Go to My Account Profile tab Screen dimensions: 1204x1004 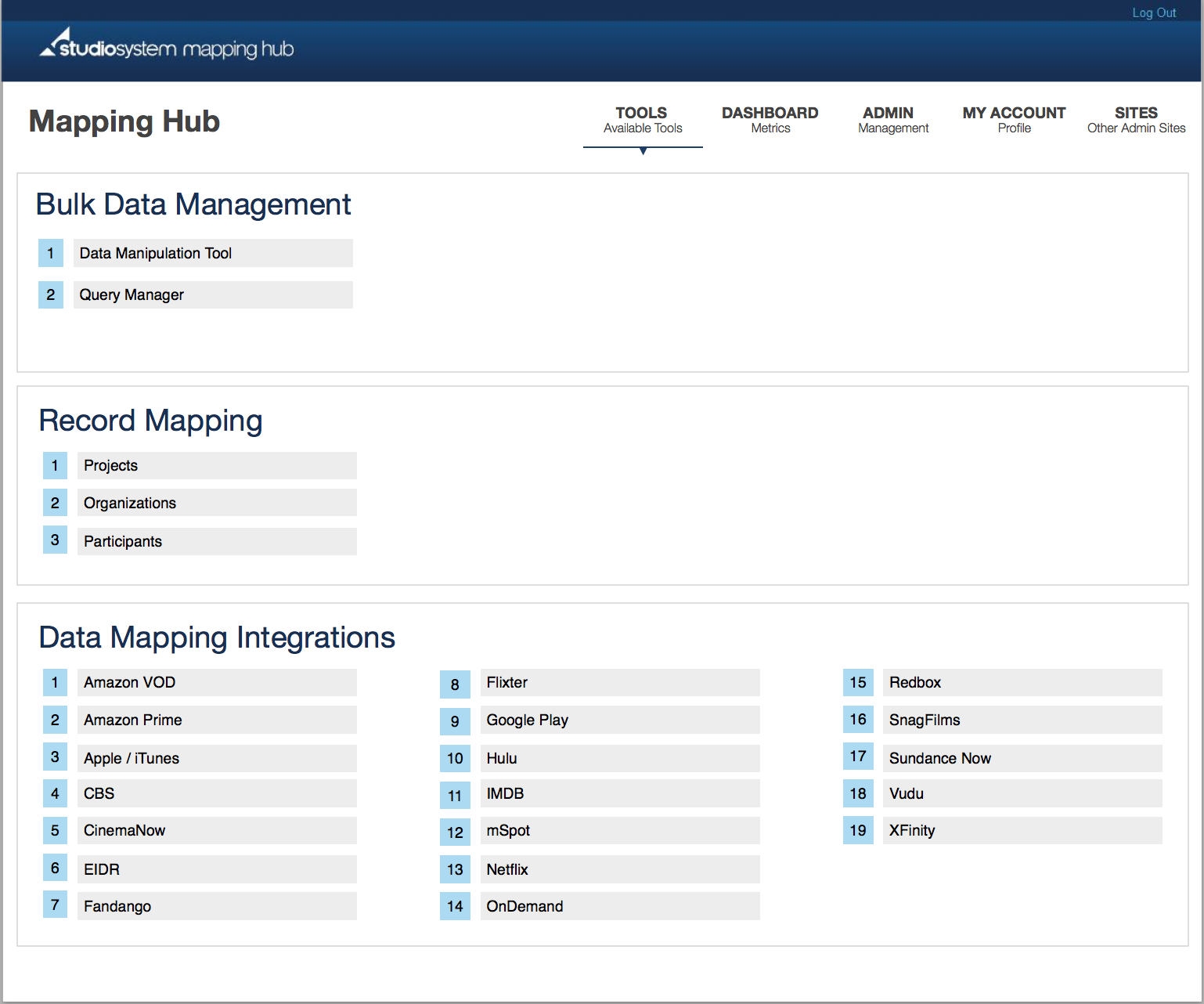(x=1014, y=120)
